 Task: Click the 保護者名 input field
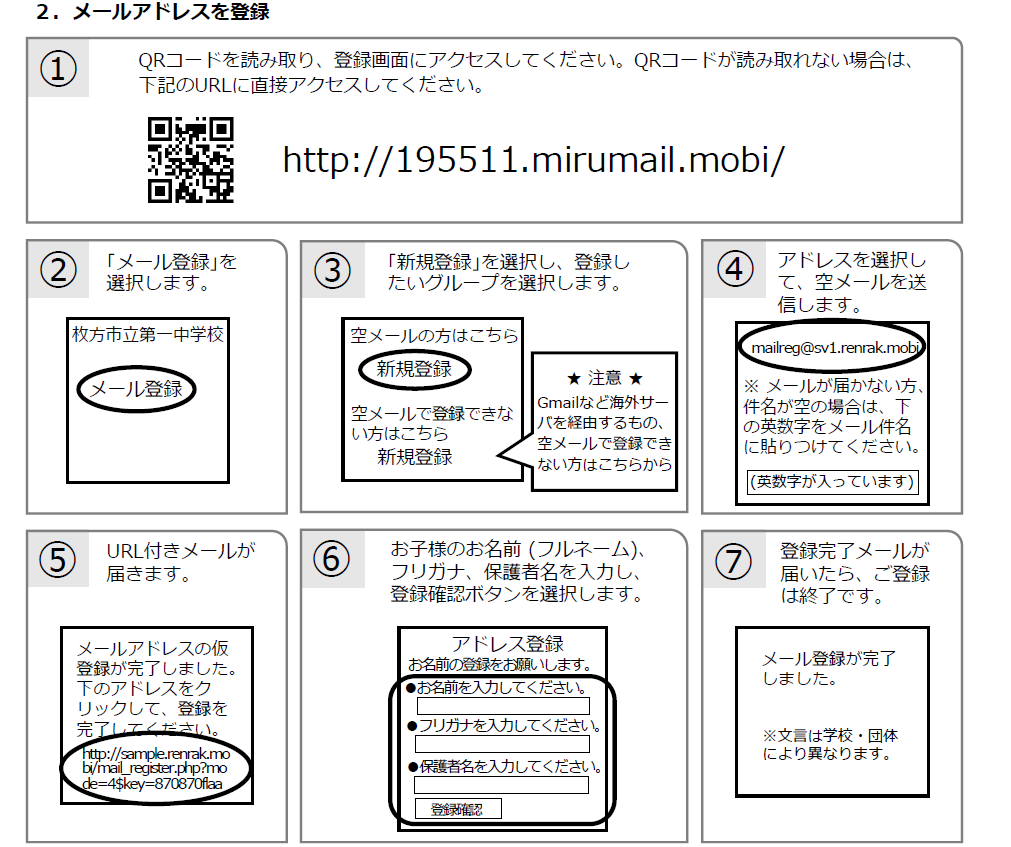point(501,785)
